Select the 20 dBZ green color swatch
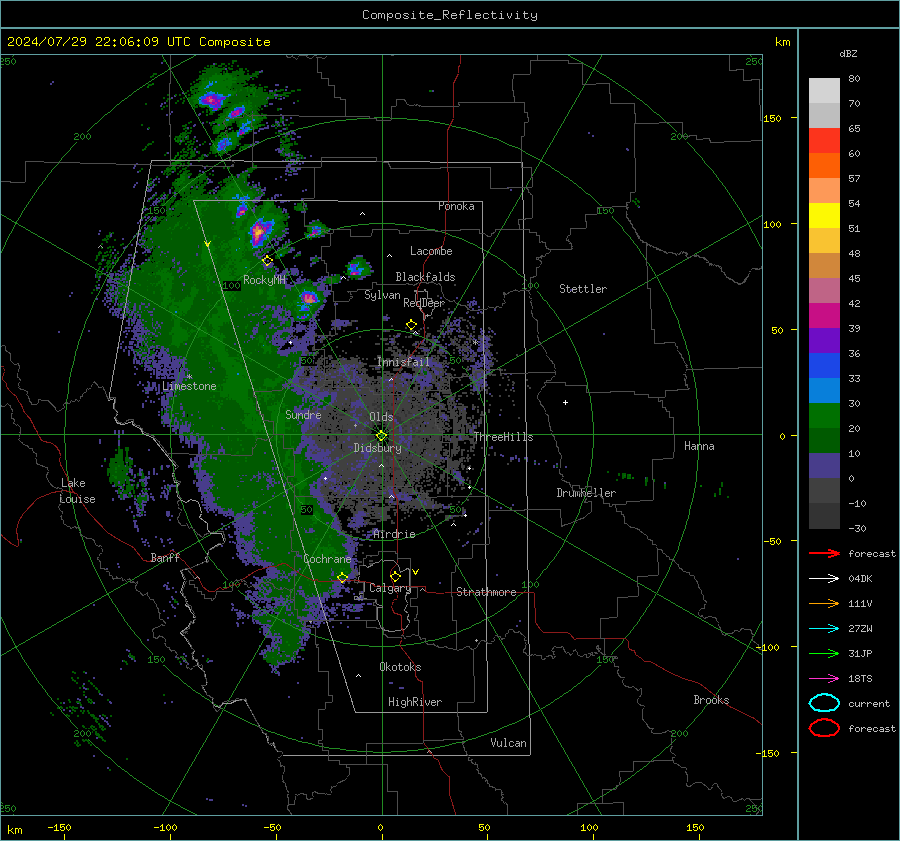The height and width of the screenshot is (841, 900). point(824,416)
